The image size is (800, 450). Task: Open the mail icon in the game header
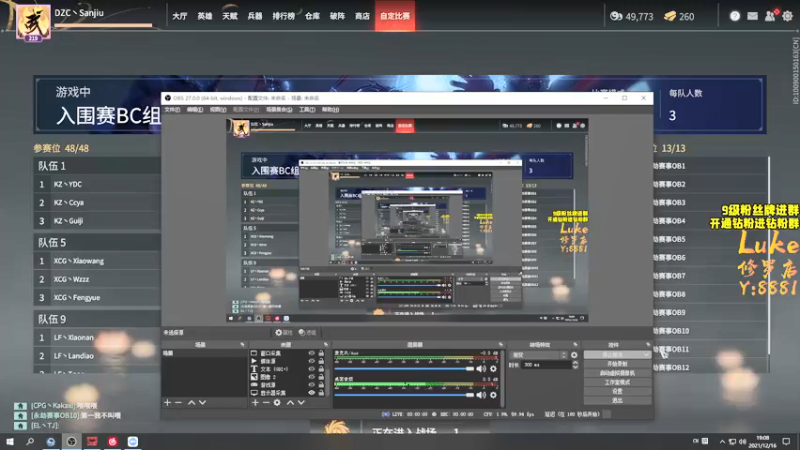click(x=753, y=16)
